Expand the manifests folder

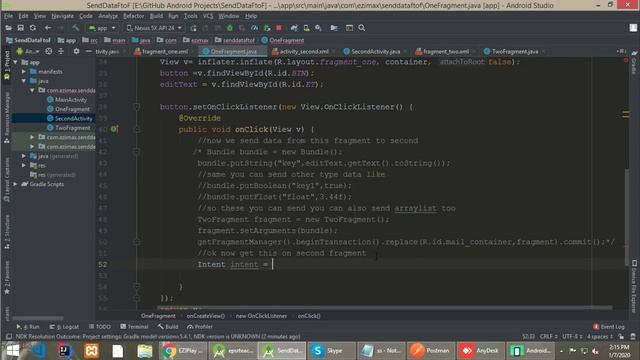[24, 71]
